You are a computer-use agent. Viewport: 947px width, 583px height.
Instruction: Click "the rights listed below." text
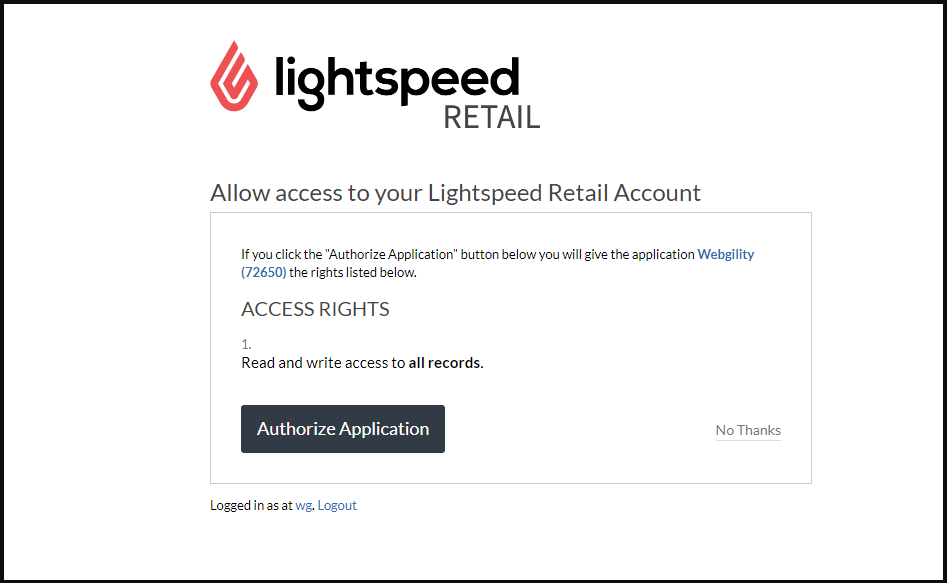[x=352, y=272]
